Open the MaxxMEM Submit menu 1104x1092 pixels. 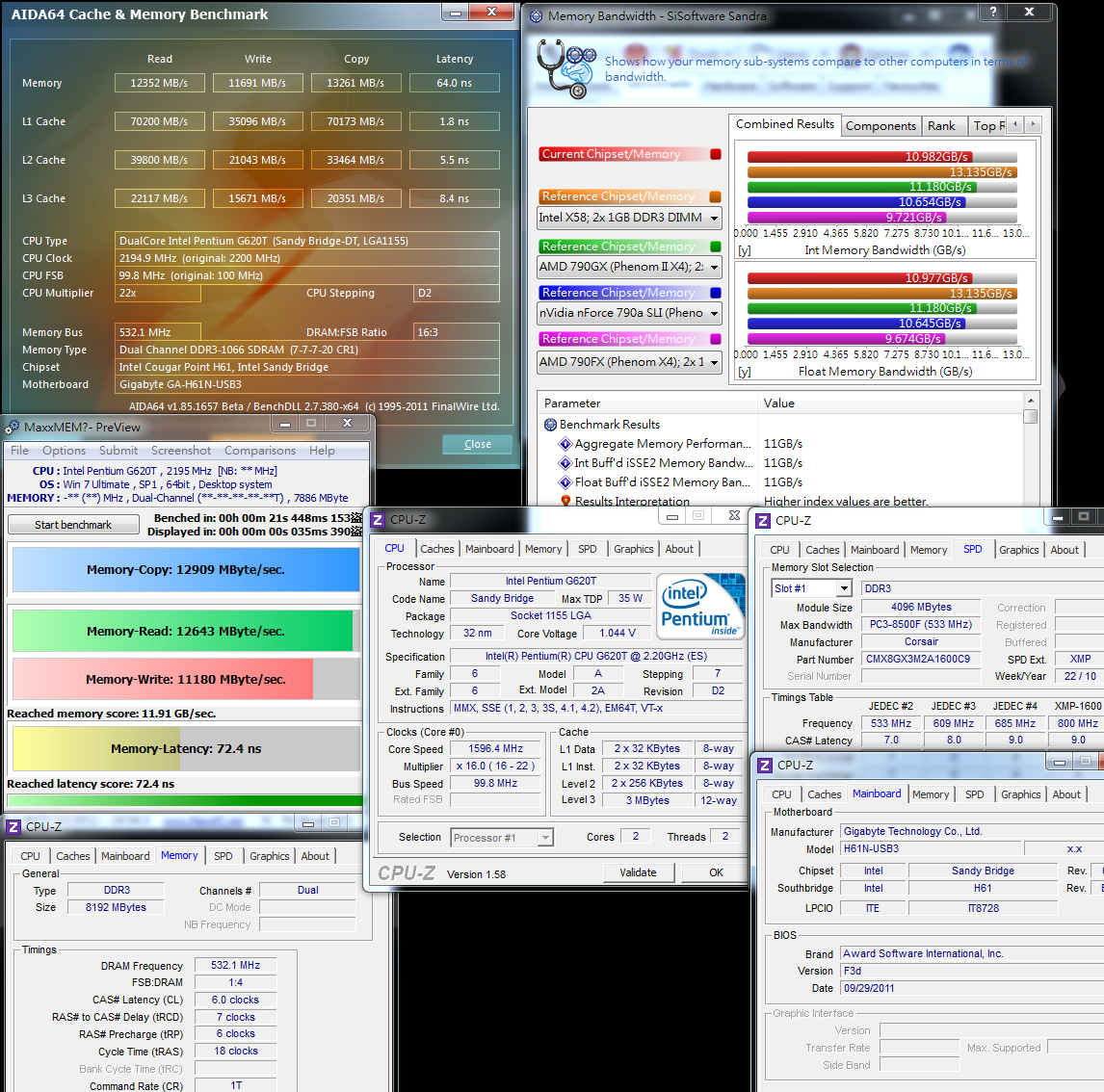tap(118, 451)
